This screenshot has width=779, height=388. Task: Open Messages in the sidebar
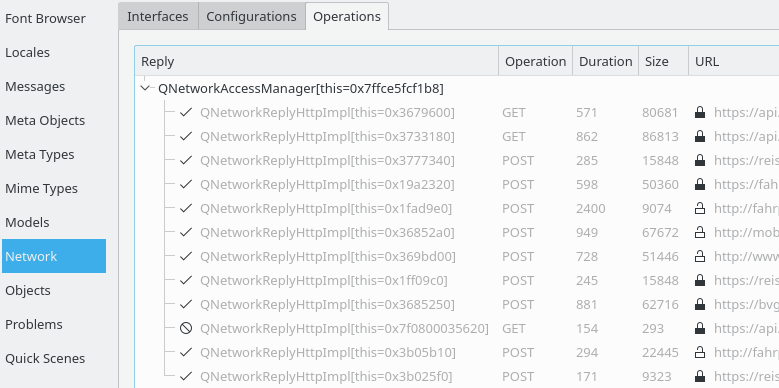point(35,86)
